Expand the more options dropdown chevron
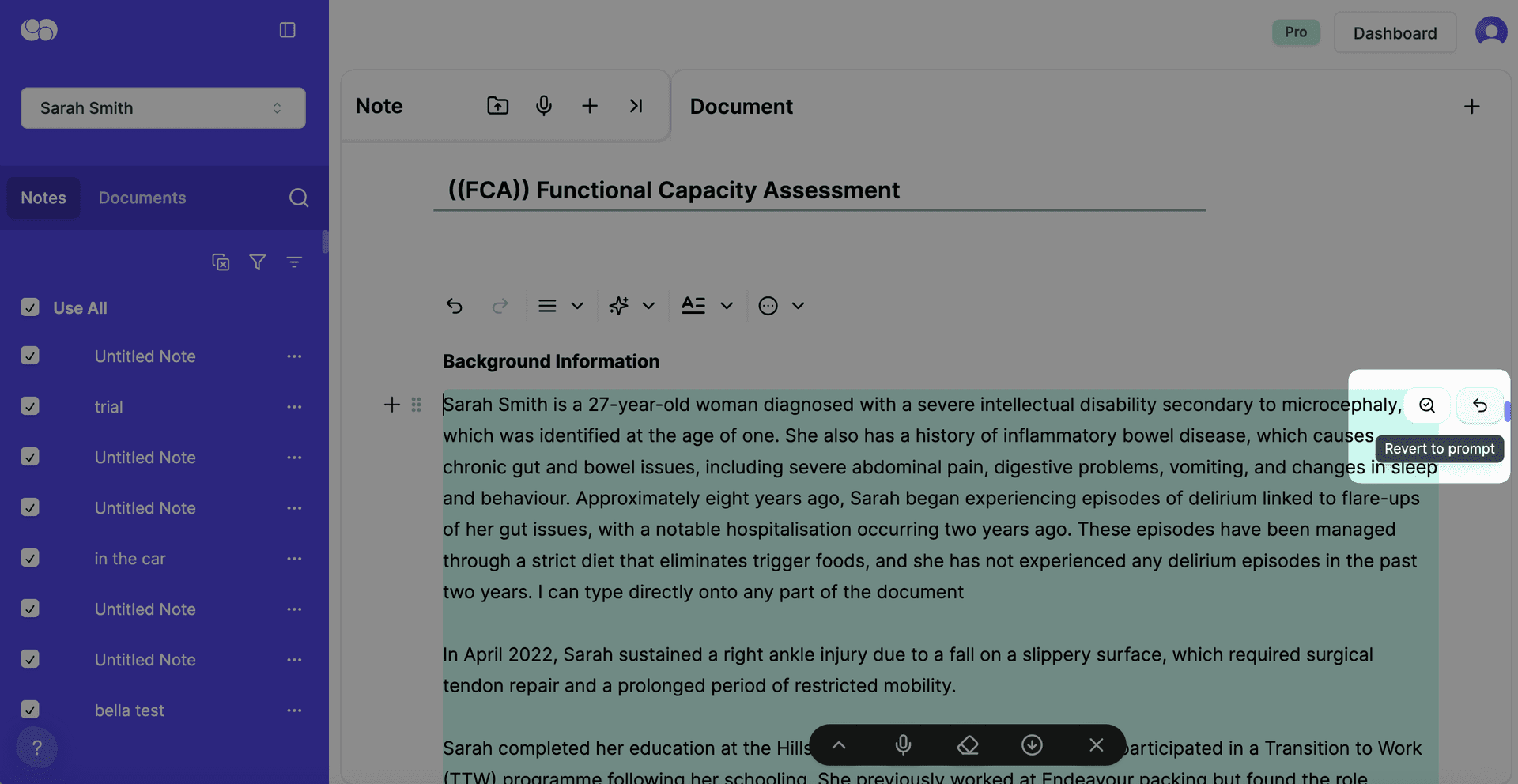Viewport: 1518px width, 784px height. pos(798,306)
